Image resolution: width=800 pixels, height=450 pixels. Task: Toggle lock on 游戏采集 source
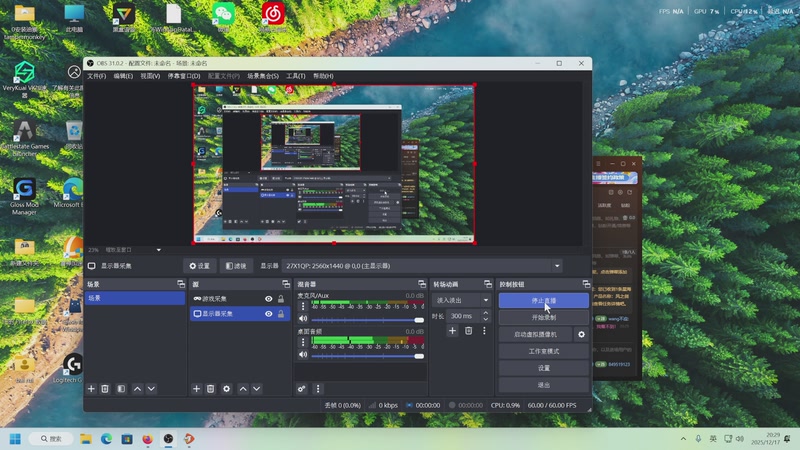[x=281, y=299]
